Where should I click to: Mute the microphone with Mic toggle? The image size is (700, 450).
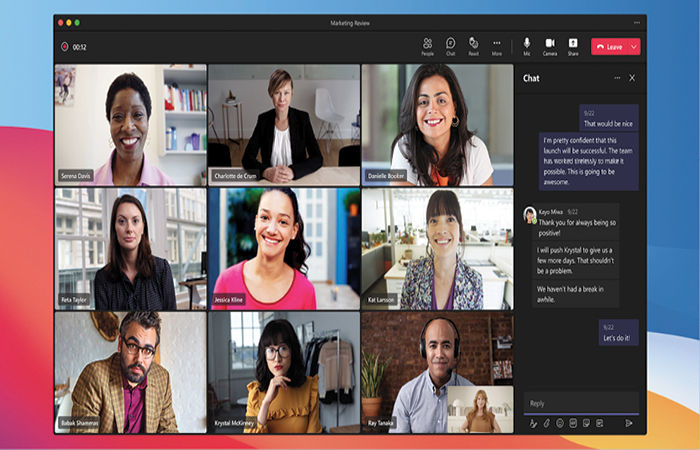tap(526, 45)
